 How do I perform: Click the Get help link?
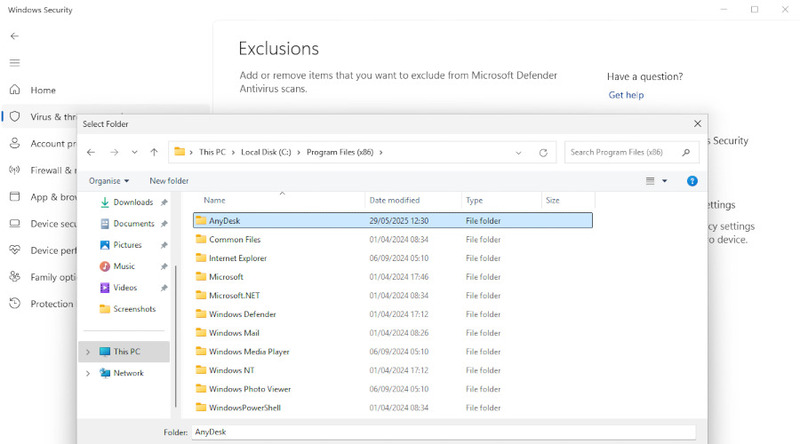point(626,95)
